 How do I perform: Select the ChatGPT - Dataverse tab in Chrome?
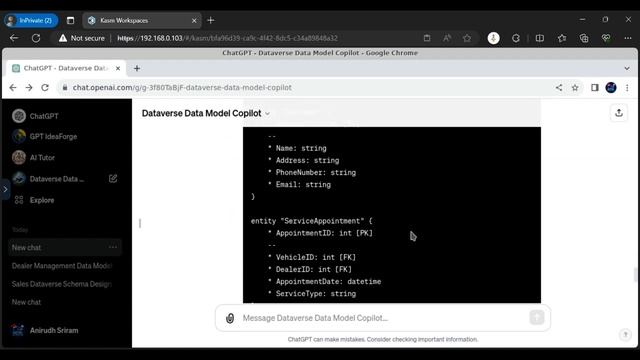click(65, 68)
